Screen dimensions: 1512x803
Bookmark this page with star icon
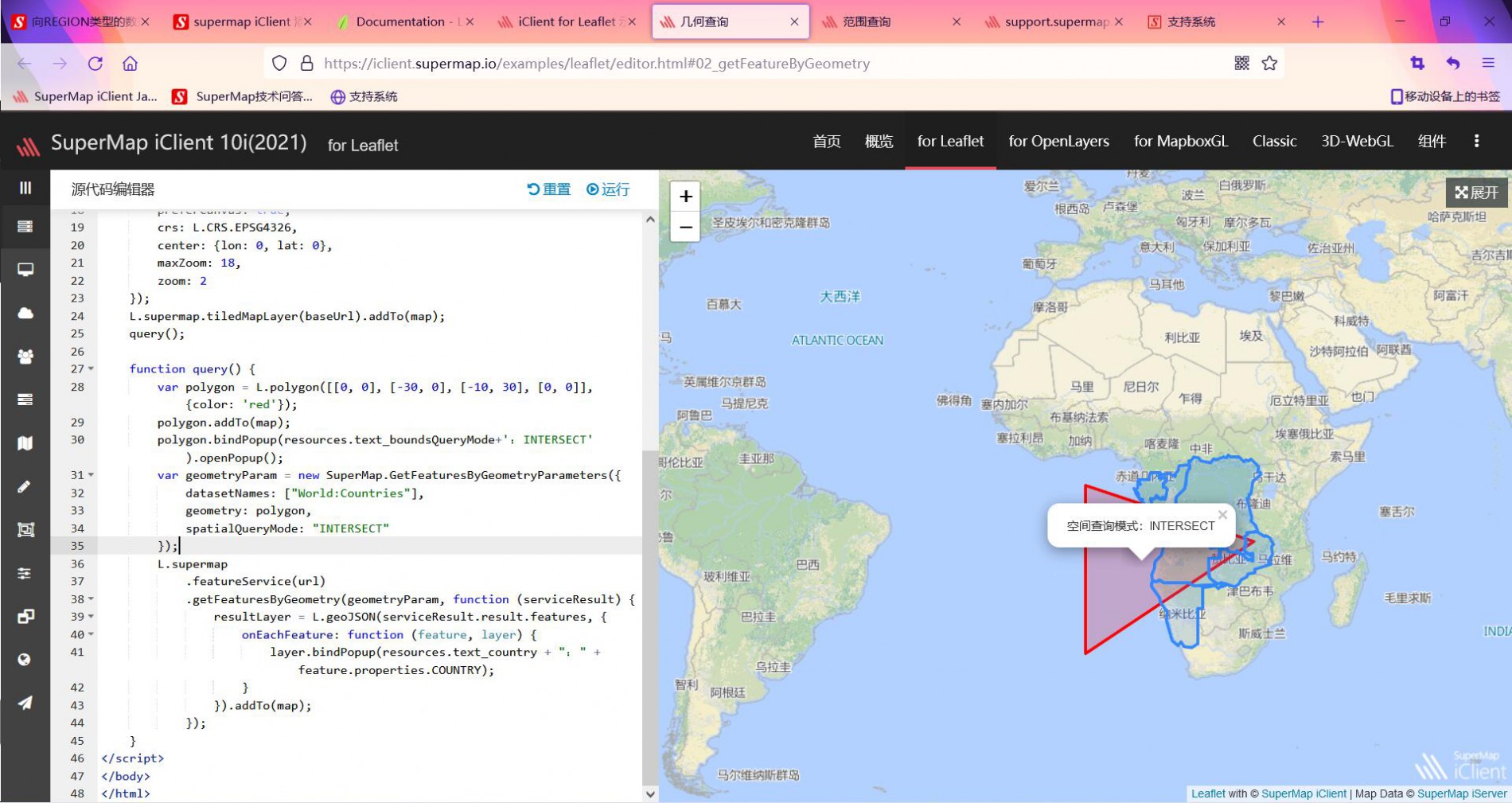click(x=1269, y=64)
